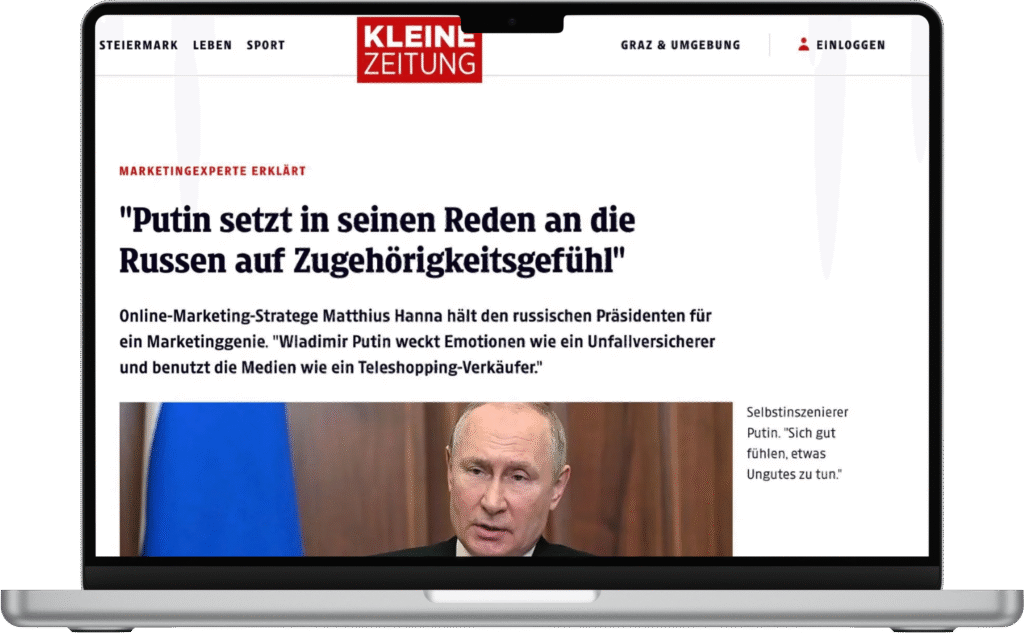
Task: Click the Kleine Zeitung red logo
Action: click(x=419, y=50)
